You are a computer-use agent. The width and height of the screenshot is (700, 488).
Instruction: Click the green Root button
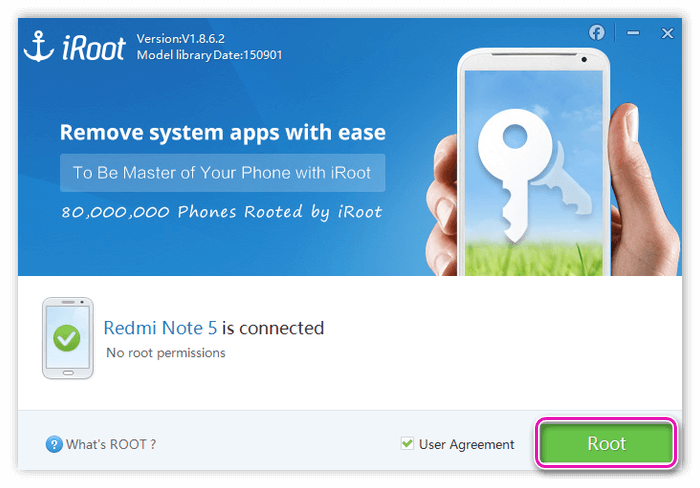click(606, 443)
